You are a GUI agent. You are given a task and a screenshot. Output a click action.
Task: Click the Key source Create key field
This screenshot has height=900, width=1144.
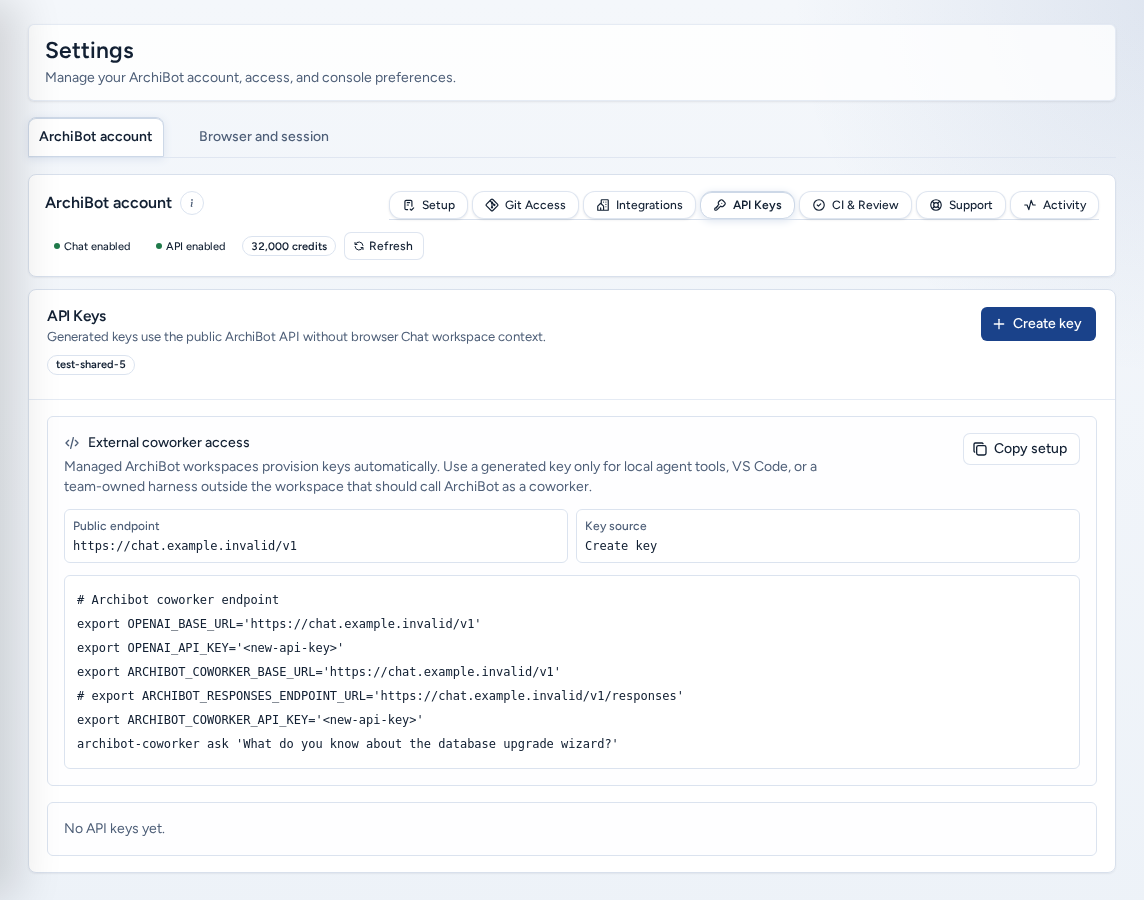pos(827,536)
